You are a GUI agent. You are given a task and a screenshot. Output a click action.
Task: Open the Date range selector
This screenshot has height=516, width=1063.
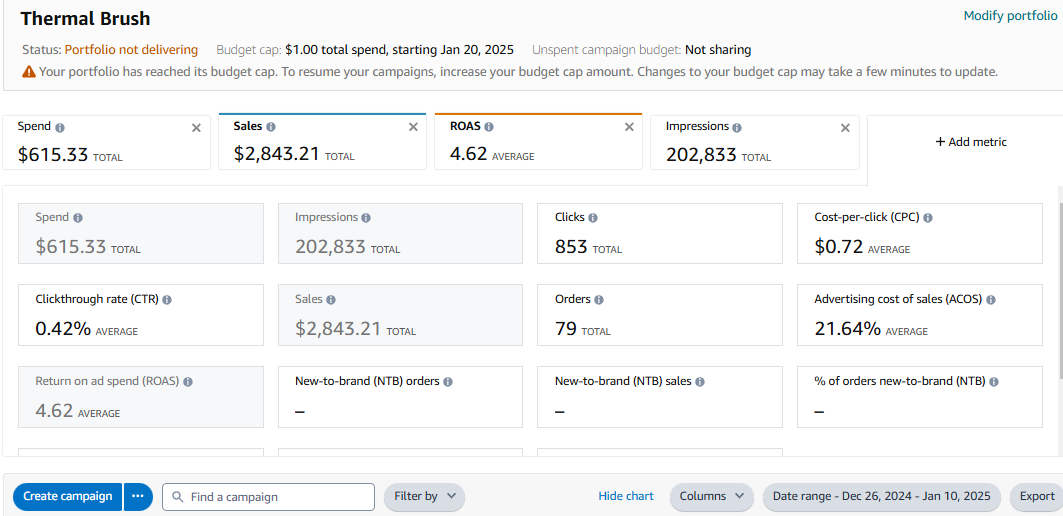882,496
